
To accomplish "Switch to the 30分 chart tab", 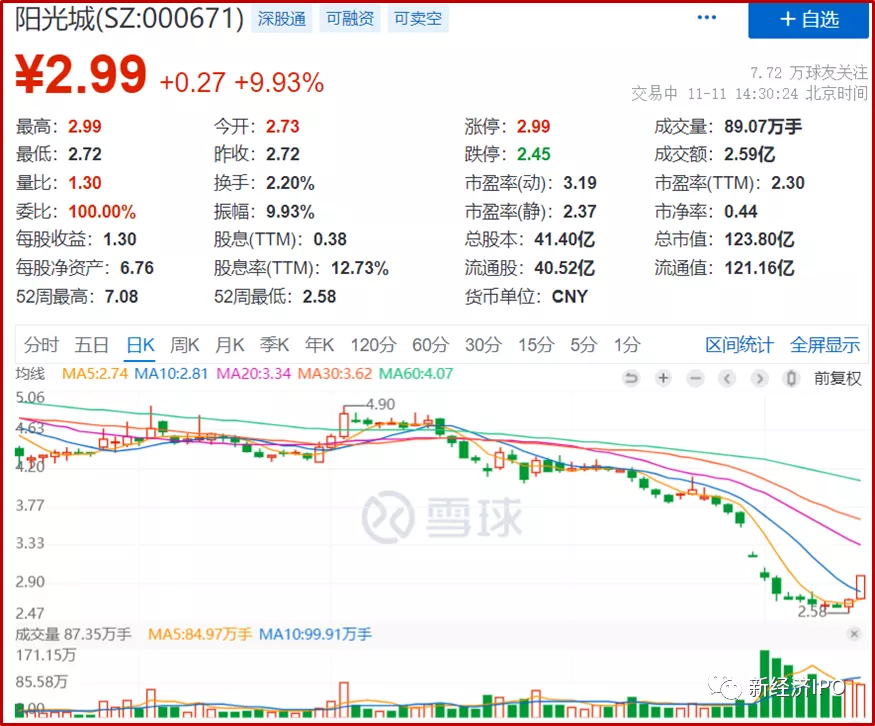I will [483, 345].
